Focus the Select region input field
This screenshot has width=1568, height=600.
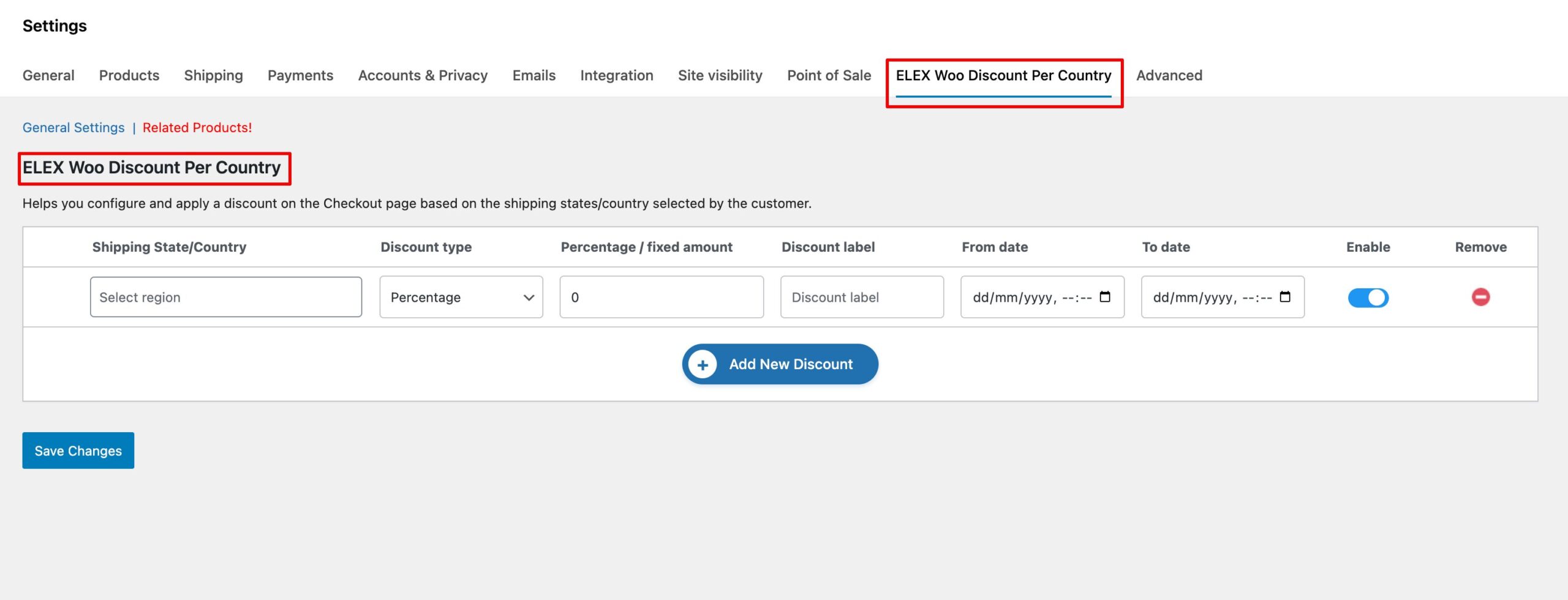click(226, 297)
